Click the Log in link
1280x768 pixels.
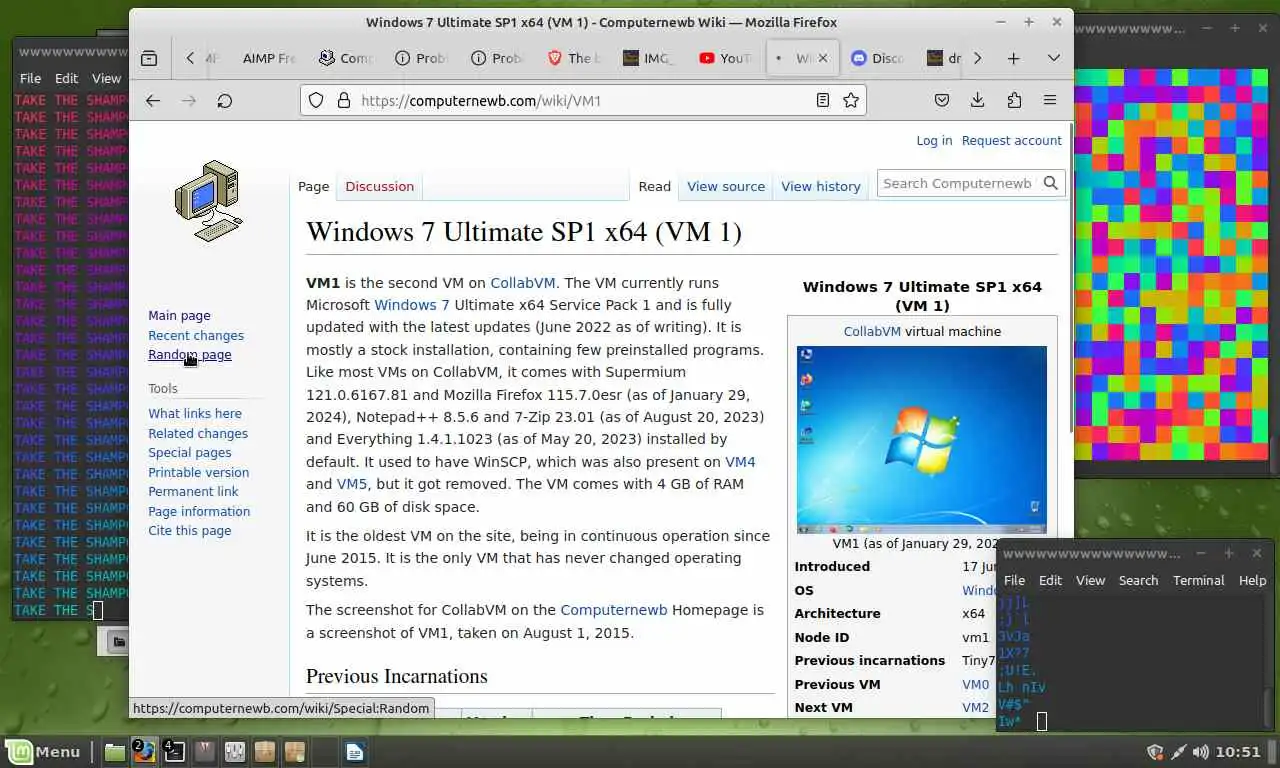934,140
